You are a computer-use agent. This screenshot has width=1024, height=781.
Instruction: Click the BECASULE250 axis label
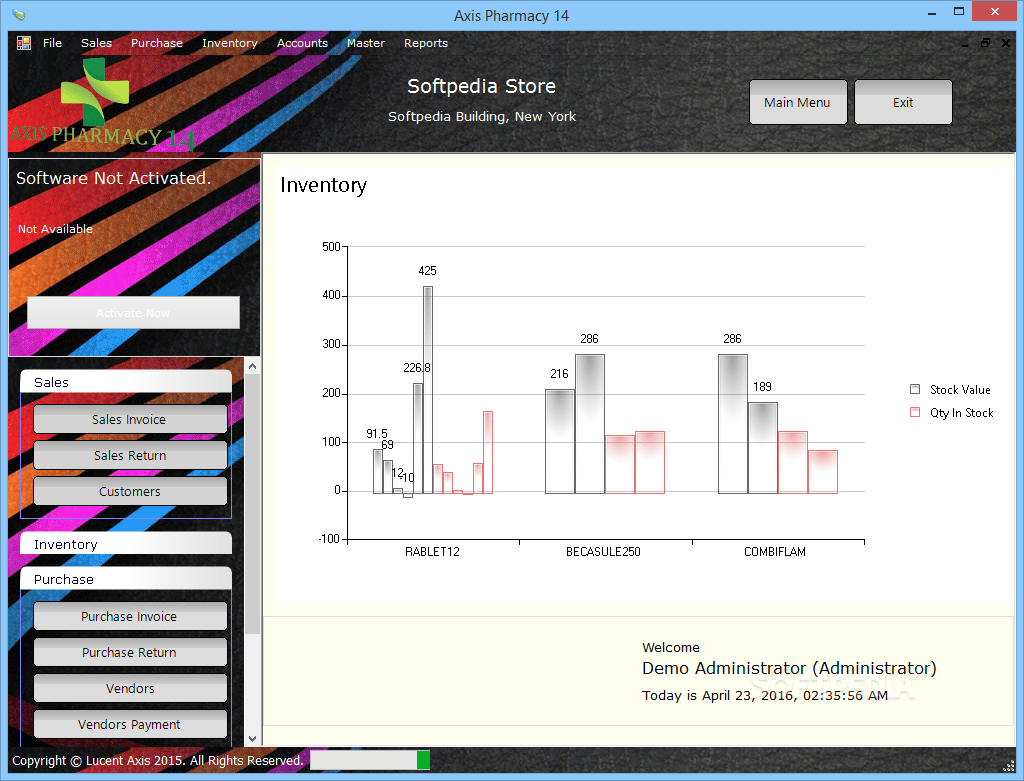(x=603, y=552)
